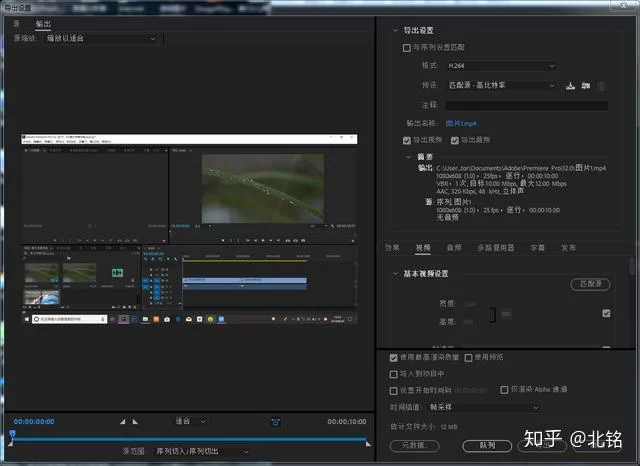The height and width of the screenshot is (466, 640).
Task: Enable 与序列设置匹配 checkbox
Action: [406, 47]
